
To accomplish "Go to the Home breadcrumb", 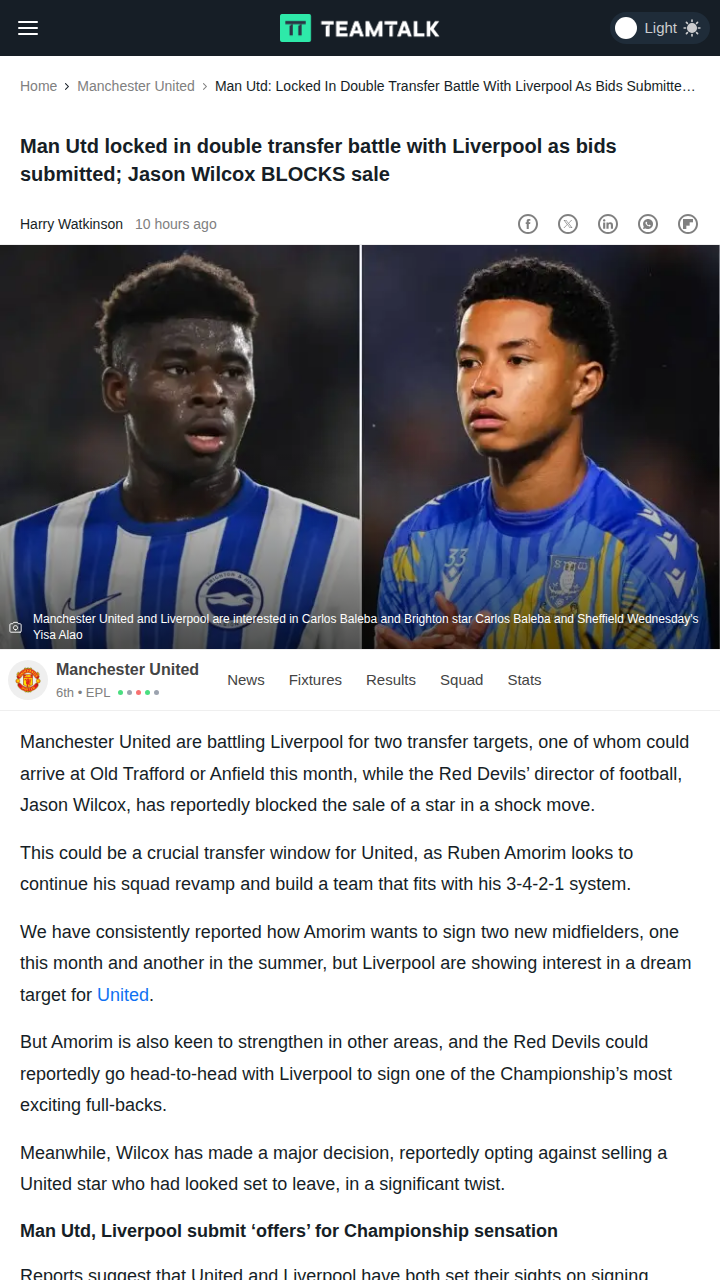I will [x=38, y=86].
